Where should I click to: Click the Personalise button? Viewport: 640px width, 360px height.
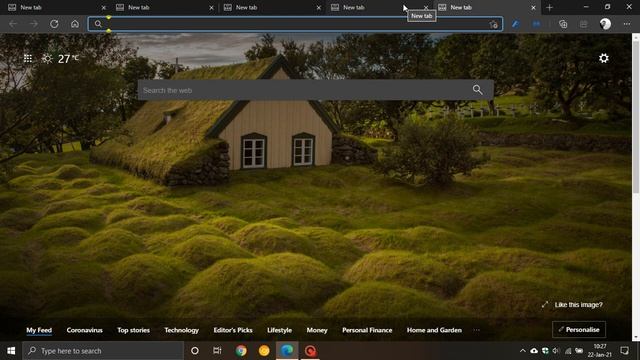579,329
